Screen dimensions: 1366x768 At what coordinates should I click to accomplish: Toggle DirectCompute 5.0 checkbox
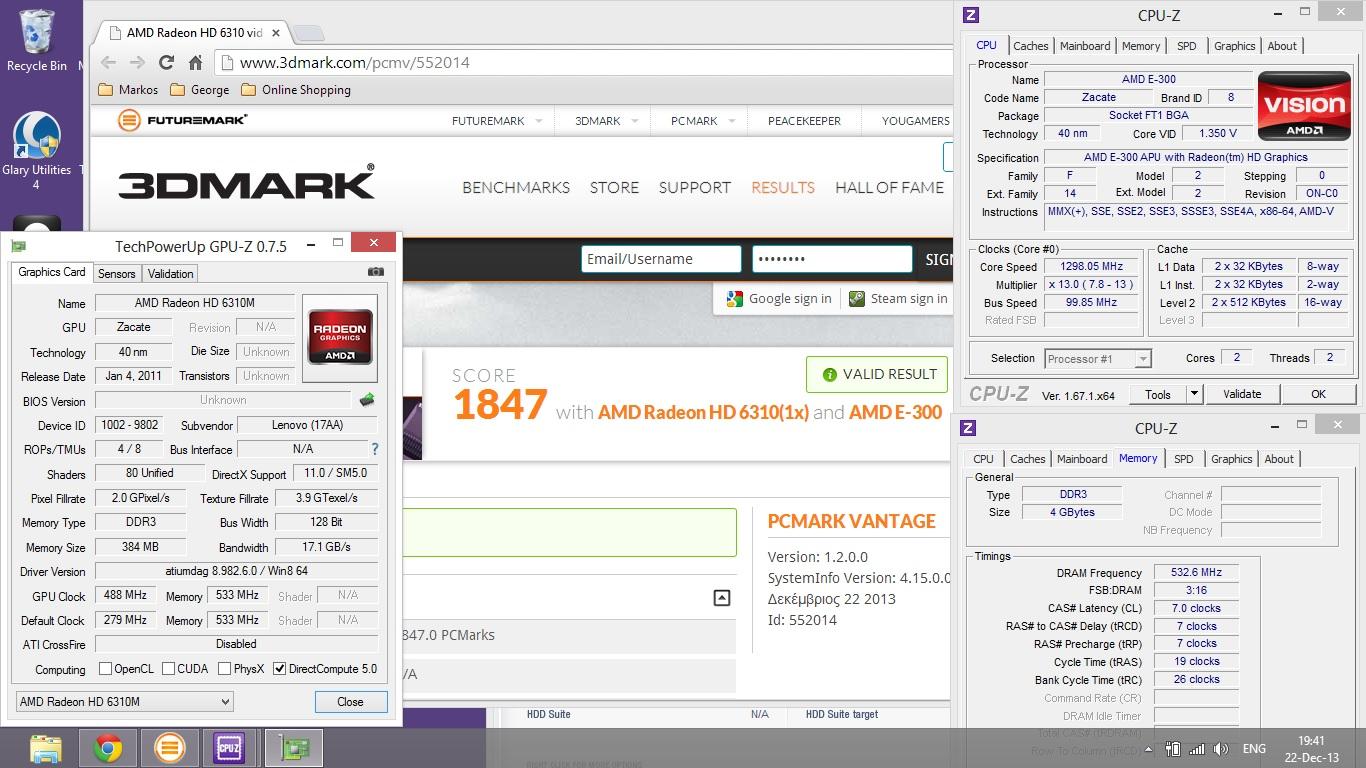[280, 669]
